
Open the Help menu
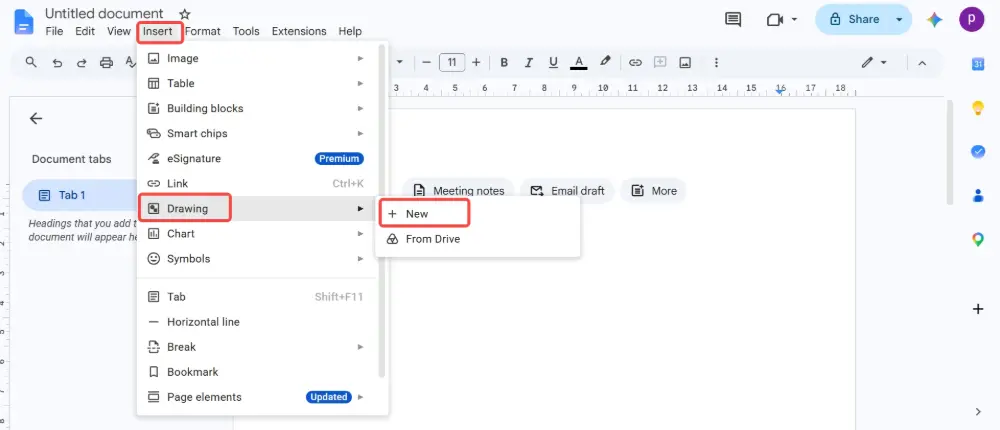(x=350, y=31)
